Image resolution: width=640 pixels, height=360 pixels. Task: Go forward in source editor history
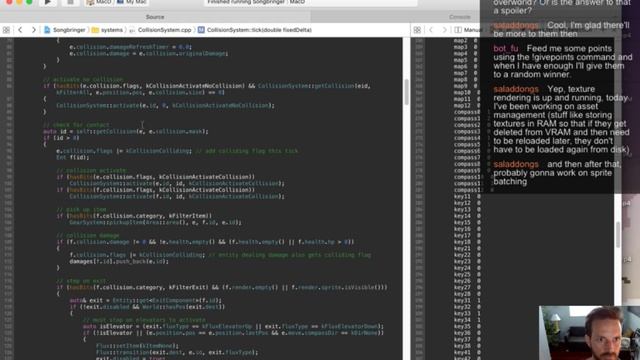point(33,30)
